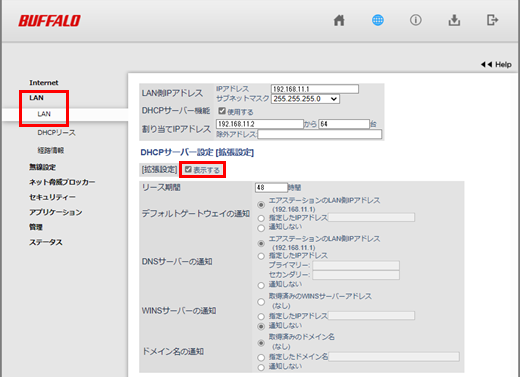520x377 pixels.
Task: Open the 管理 menu
Action: click(36, 227)
